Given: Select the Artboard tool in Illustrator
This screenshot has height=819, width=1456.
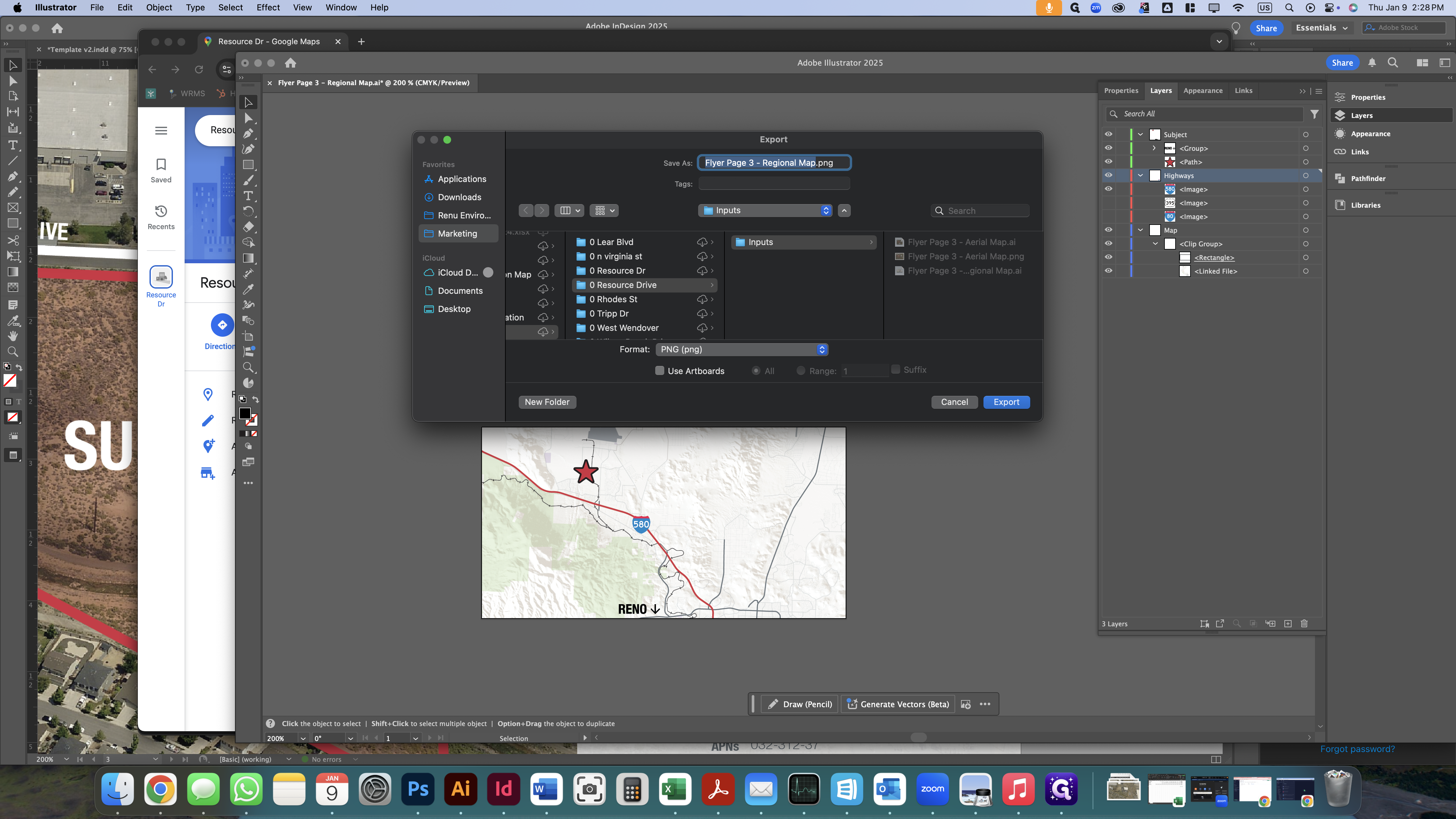Looking at the screenshot, I should (x=248, y=336).
